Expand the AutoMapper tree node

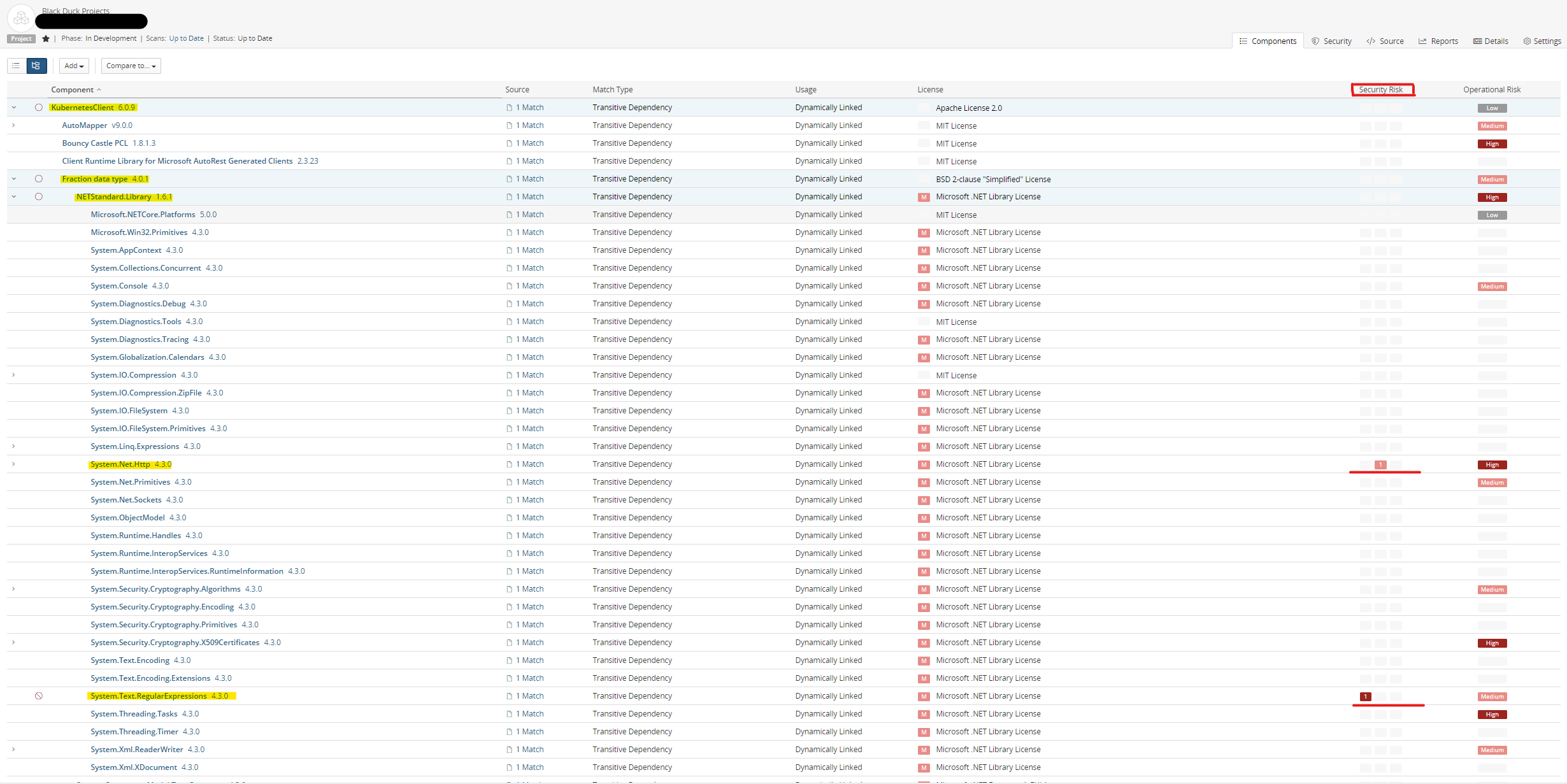14,125
